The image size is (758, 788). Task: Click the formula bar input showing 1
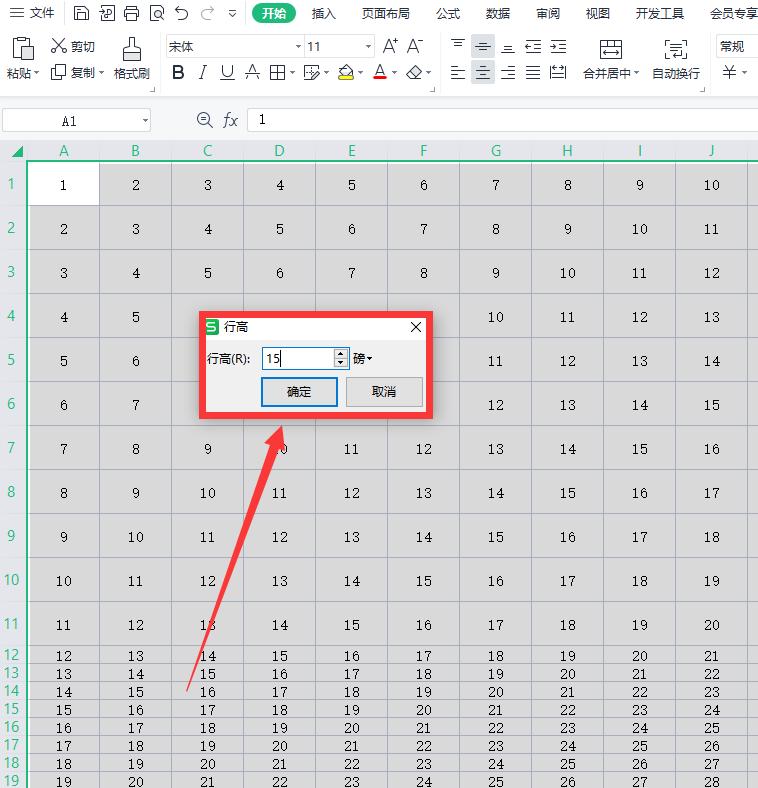tap(503, 120)
